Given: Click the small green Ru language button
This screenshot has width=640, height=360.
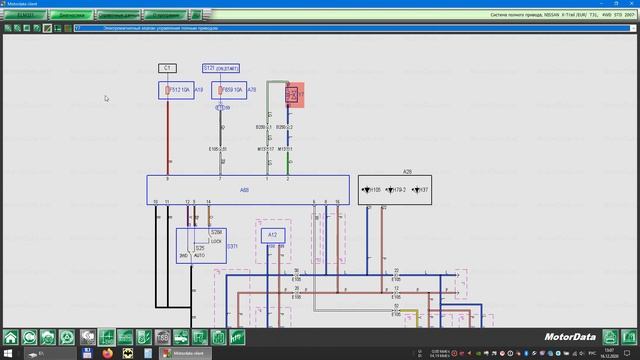Looking at the screenshot, I should tap(196, 15).
